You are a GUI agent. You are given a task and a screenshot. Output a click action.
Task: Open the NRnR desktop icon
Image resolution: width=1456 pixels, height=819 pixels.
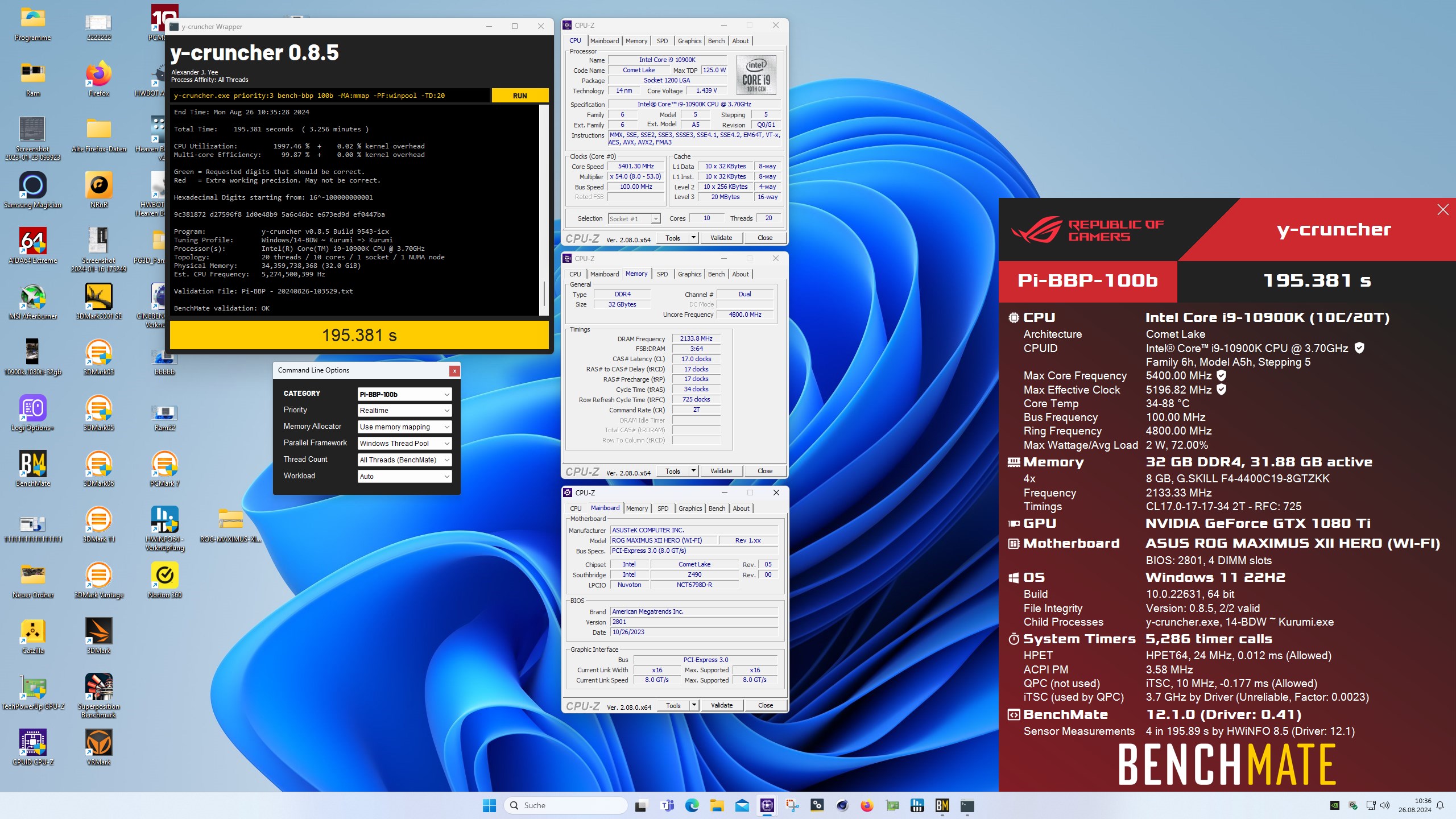[99, 190]
